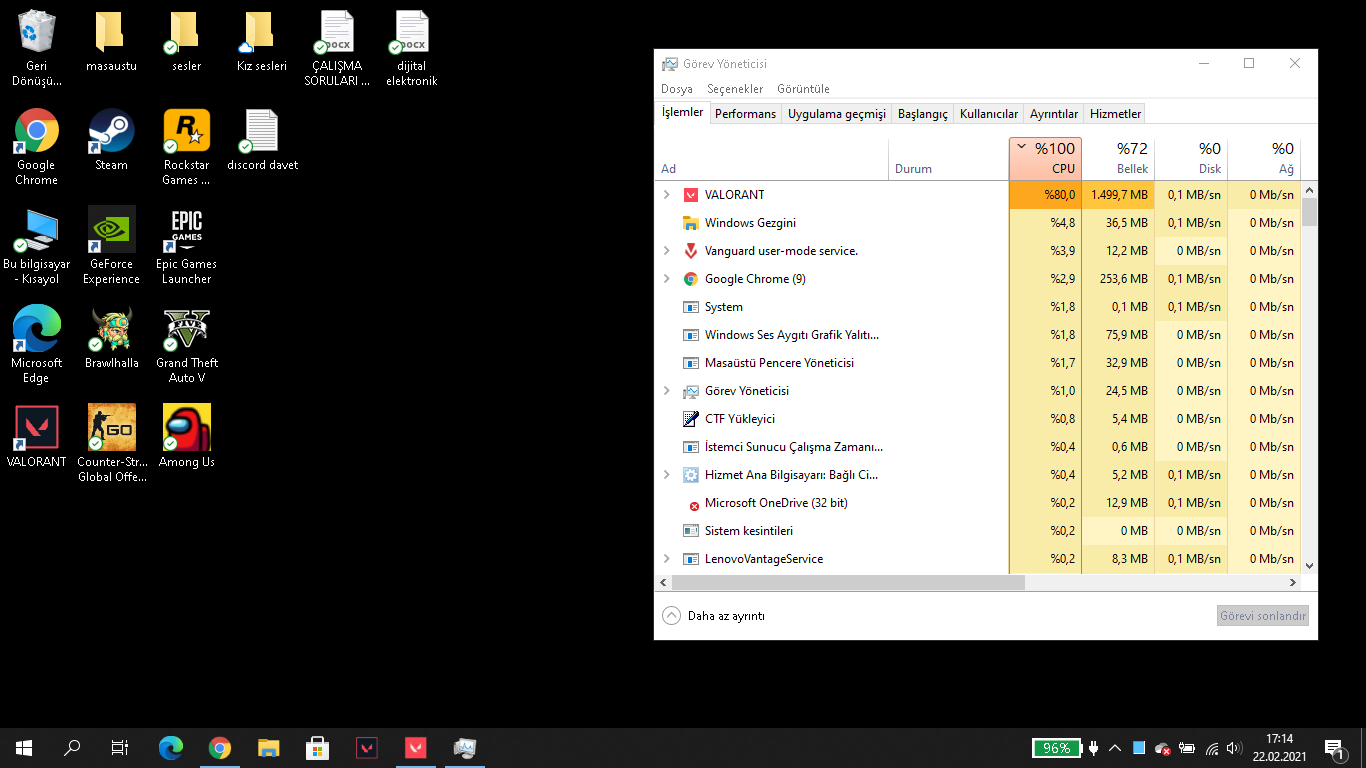The width and height of the screenshot is (1366, 768).
Task: Switch to the Ayrıntılar tab
Action: point(1054,114)
